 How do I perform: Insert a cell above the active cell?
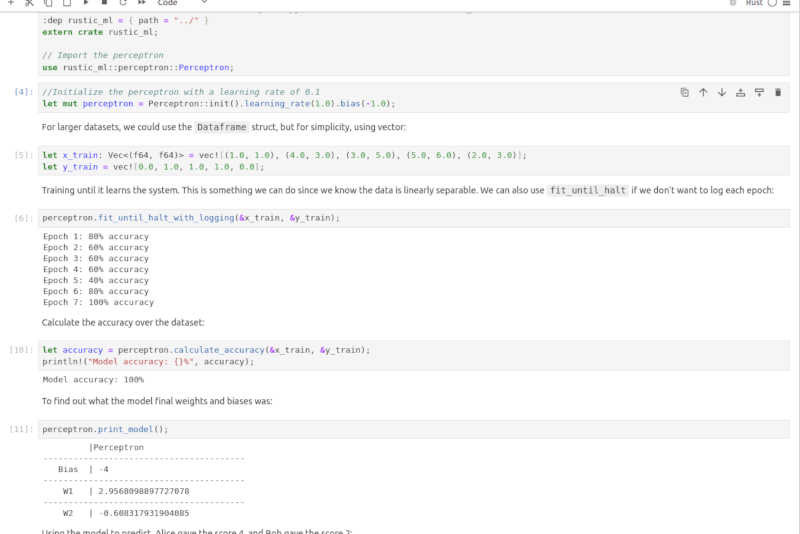(x=741, y=92)
